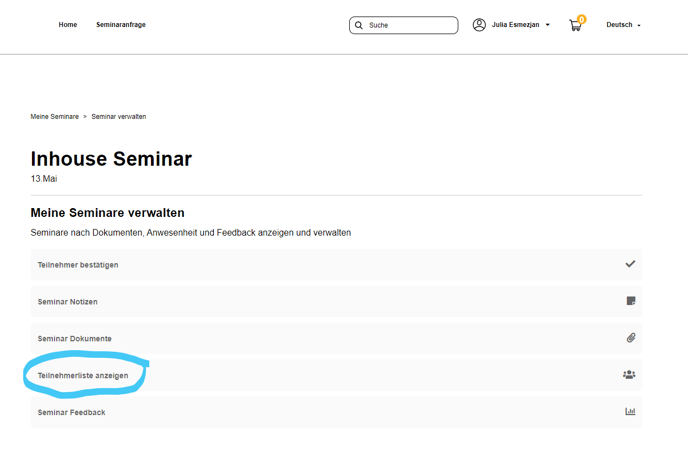Click the arrow next to Julia Esmezjan
This screenshot has width=688, height=463.
click(x=548, y=25)
